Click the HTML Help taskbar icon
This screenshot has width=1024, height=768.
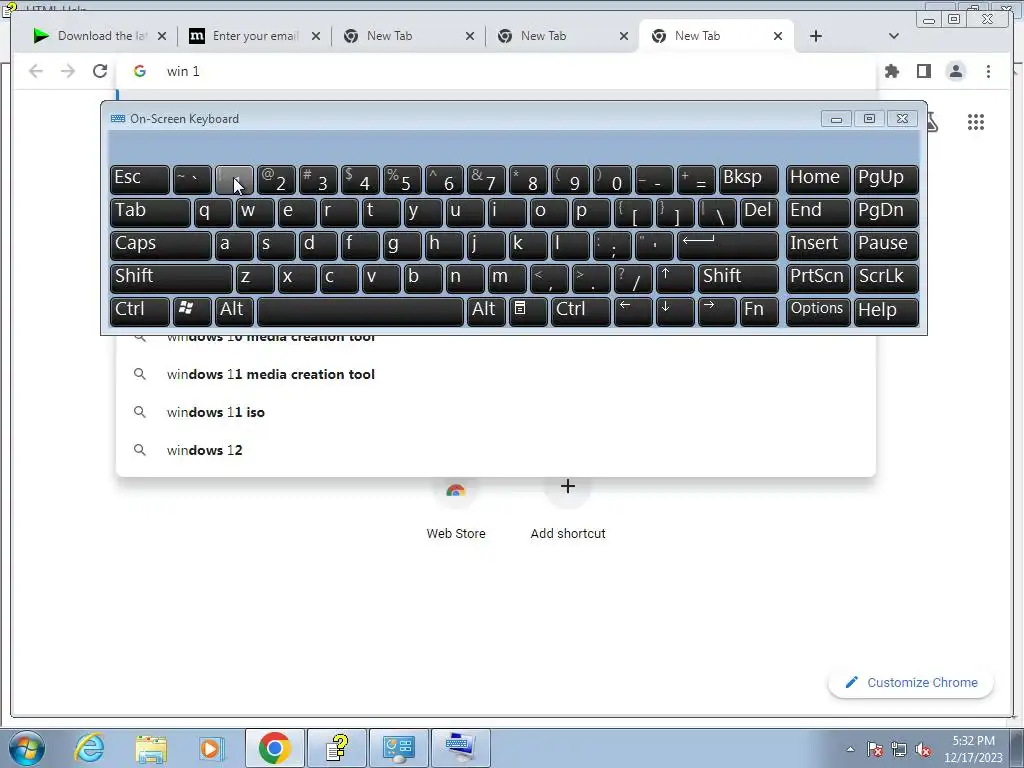(337, 748)
